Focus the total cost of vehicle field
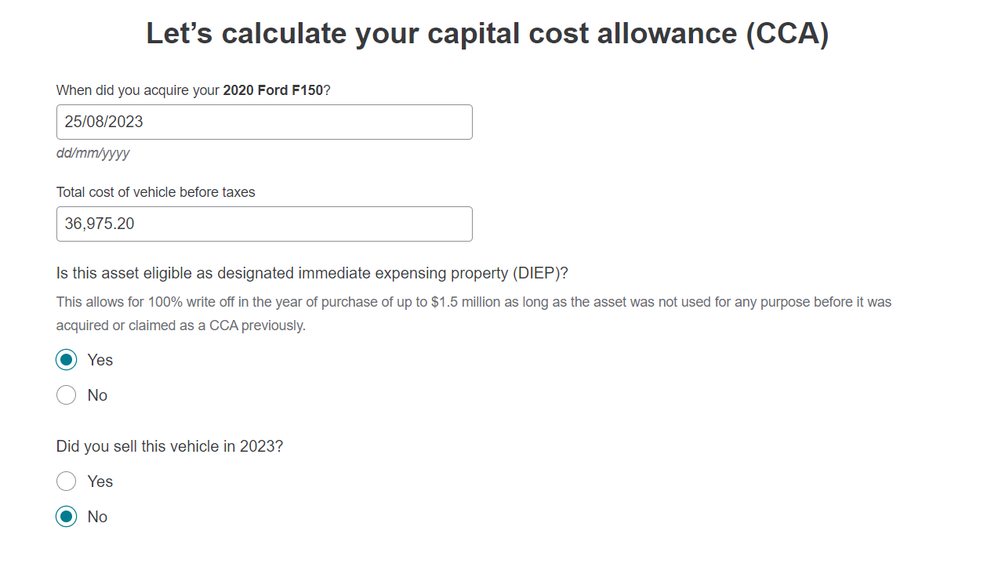998x582 pixels. click(x=264, y=224)
